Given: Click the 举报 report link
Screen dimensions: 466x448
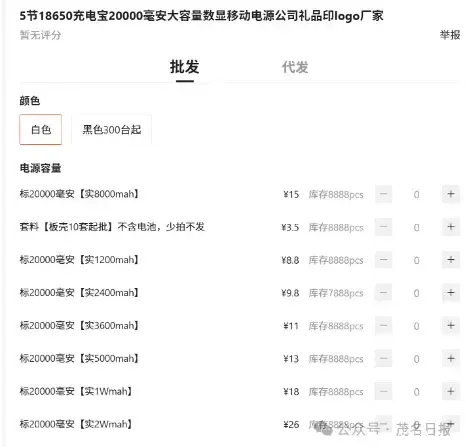Looking at the screenshot, I should tap(450, 35).
